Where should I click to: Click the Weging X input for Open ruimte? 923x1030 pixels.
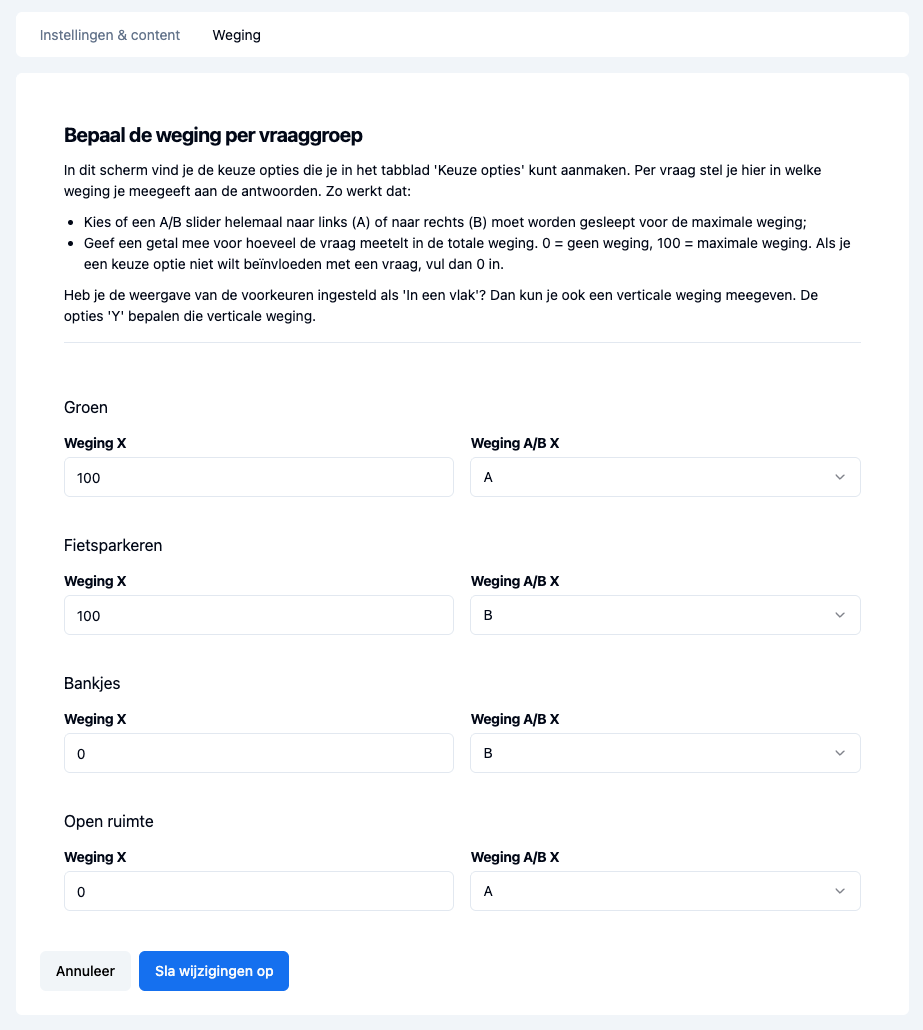tap(259, 892)
